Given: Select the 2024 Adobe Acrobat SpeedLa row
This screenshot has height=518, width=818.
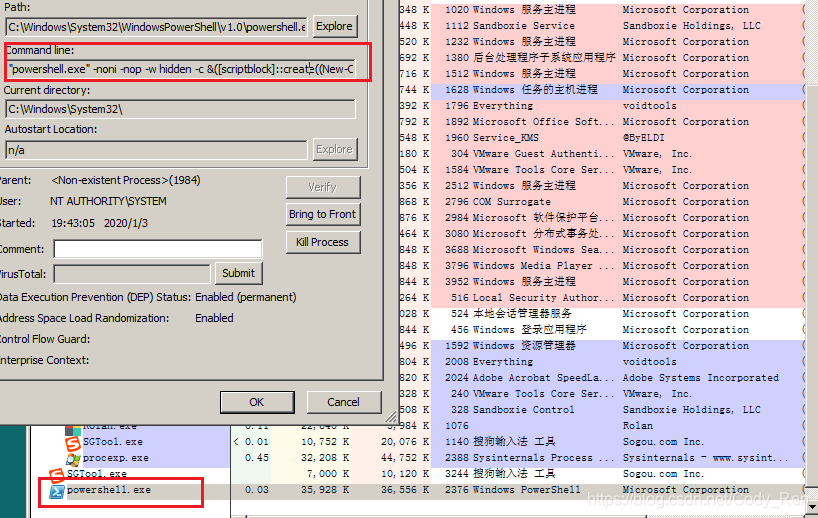Looking at the screenshot, I should [602, 378].
